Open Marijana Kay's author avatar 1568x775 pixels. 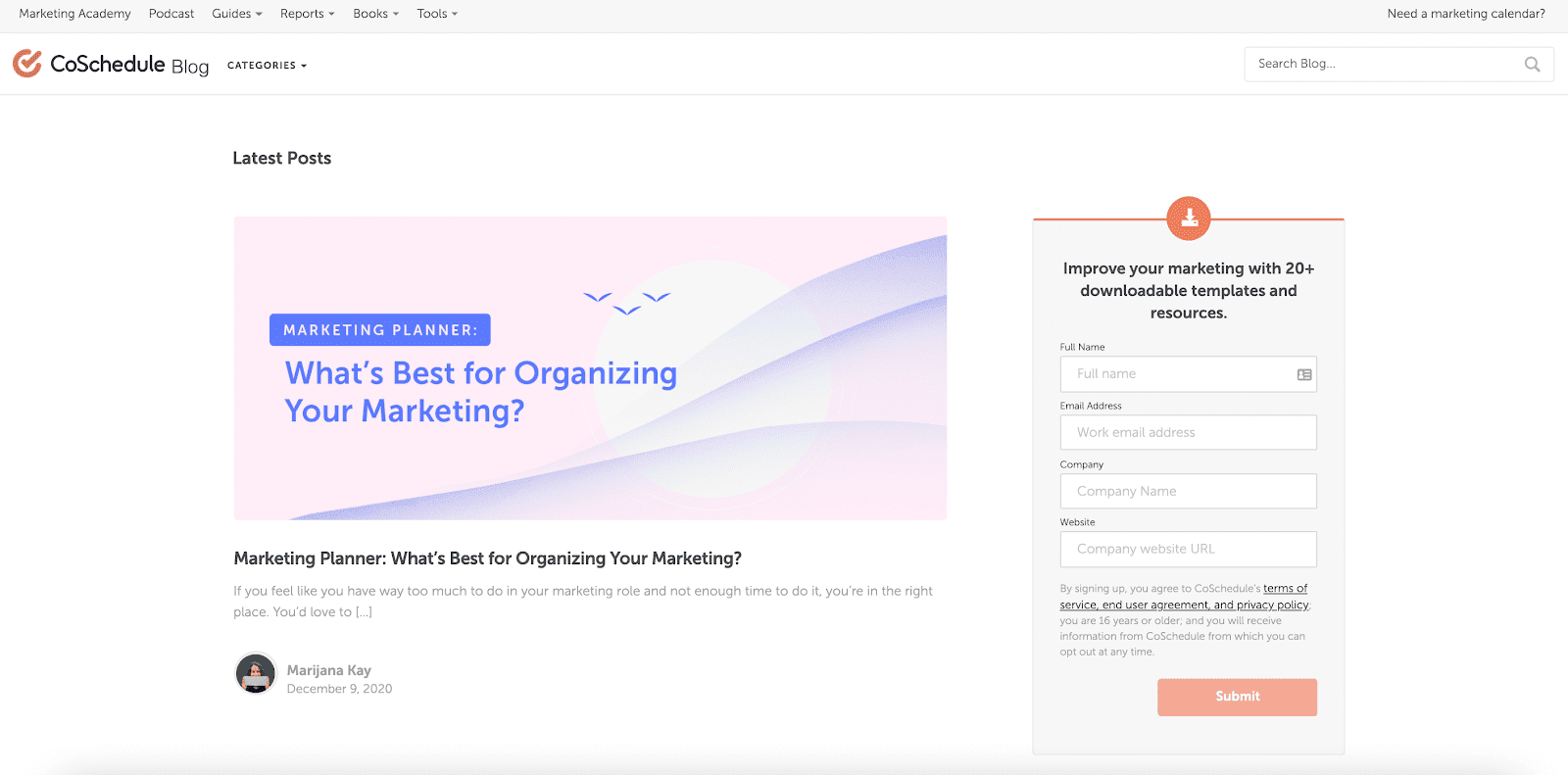click(x=256, y=674)
